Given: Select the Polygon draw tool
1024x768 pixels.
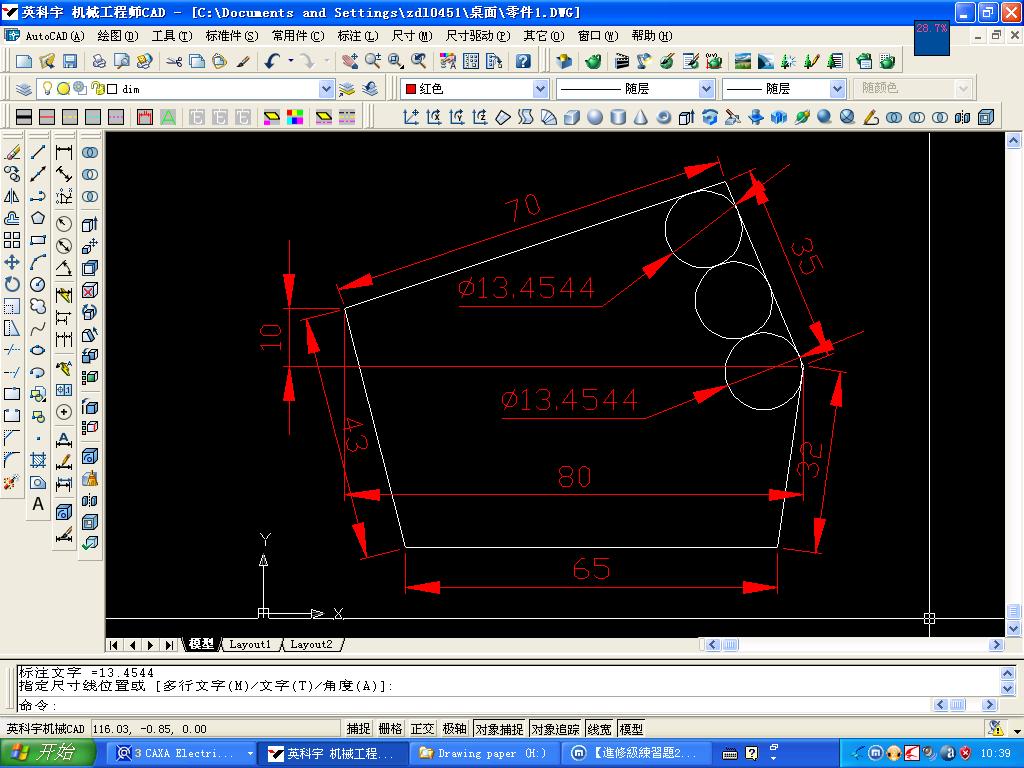Looking at the screenshot, I should (38, 218).
